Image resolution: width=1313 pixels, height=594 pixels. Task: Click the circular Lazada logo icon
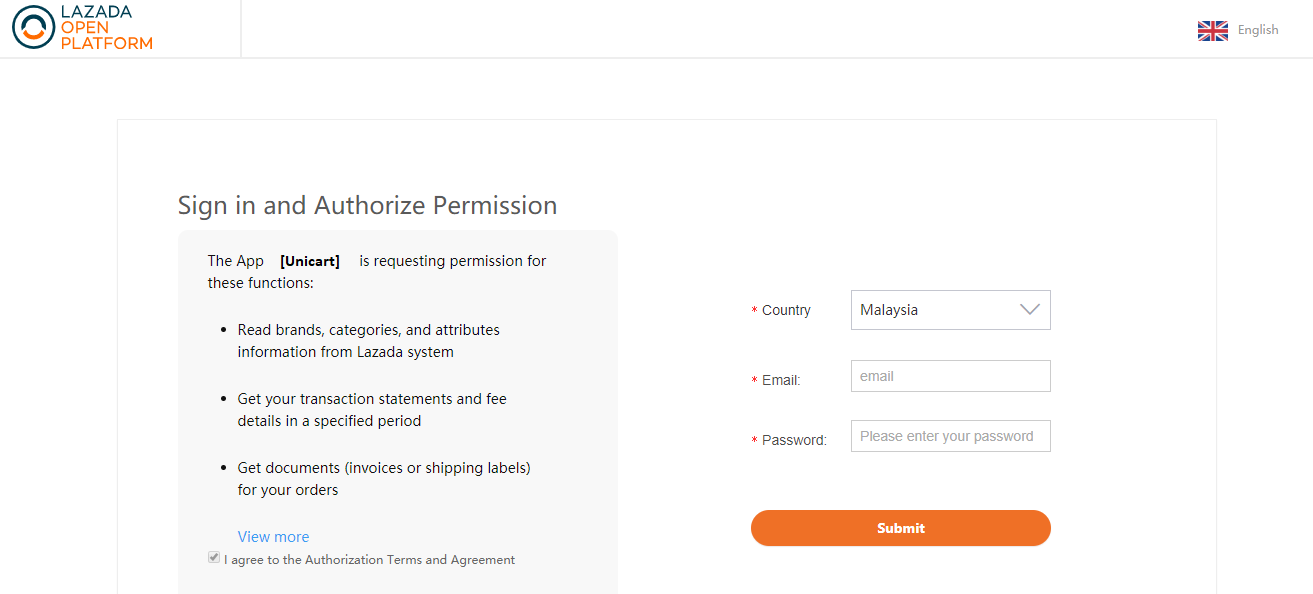34,27
